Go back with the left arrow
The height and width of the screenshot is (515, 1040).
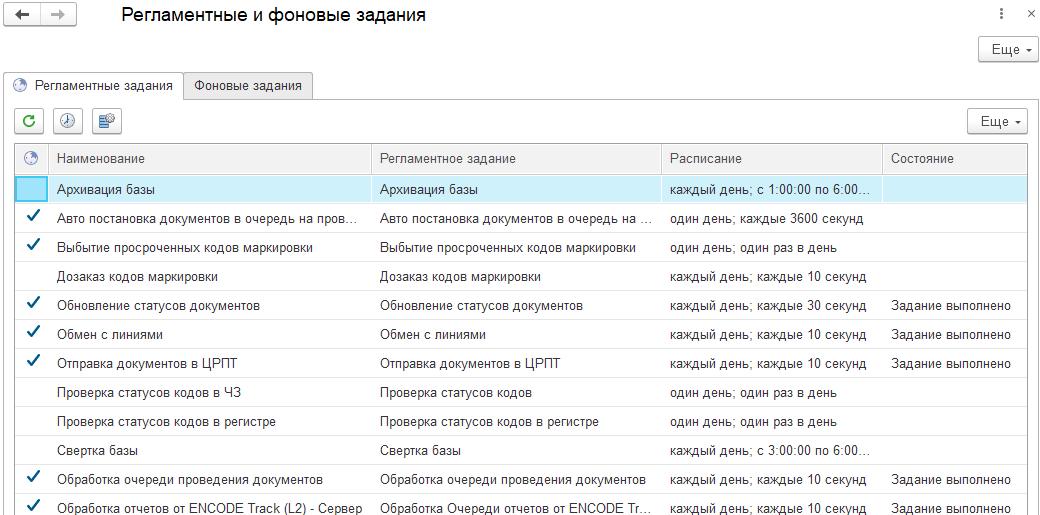click(x=22, y=15)
